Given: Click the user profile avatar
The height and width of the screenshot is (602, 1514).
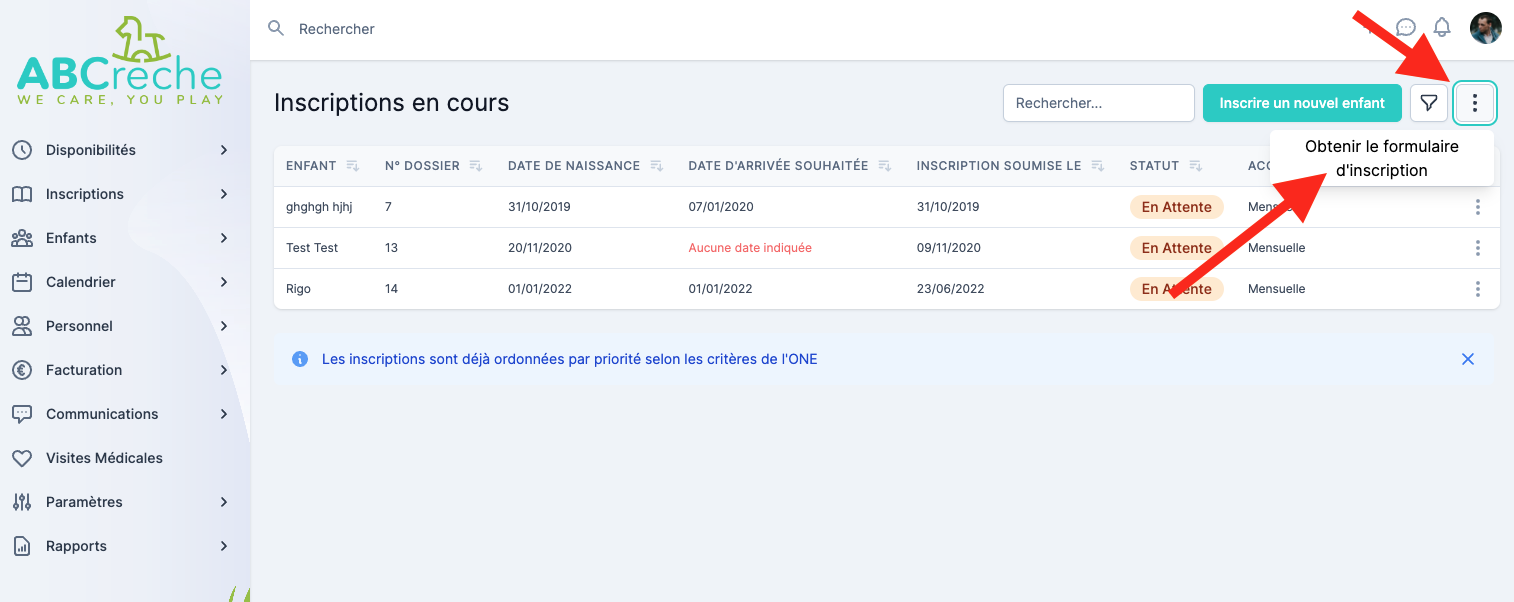Looking at the screenshot, I should point(1485,28).
